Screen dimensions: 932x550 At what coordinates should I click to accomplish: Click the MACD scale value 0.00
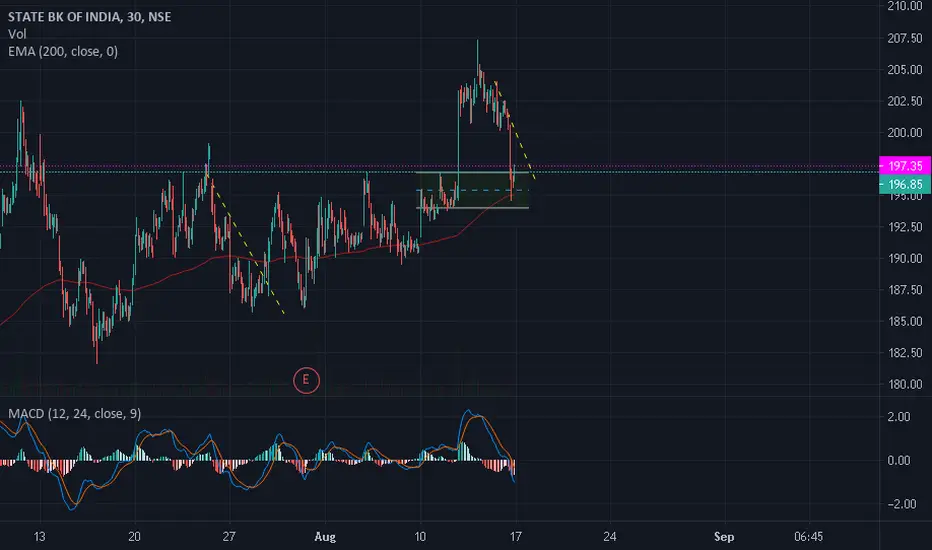(899, 461)
